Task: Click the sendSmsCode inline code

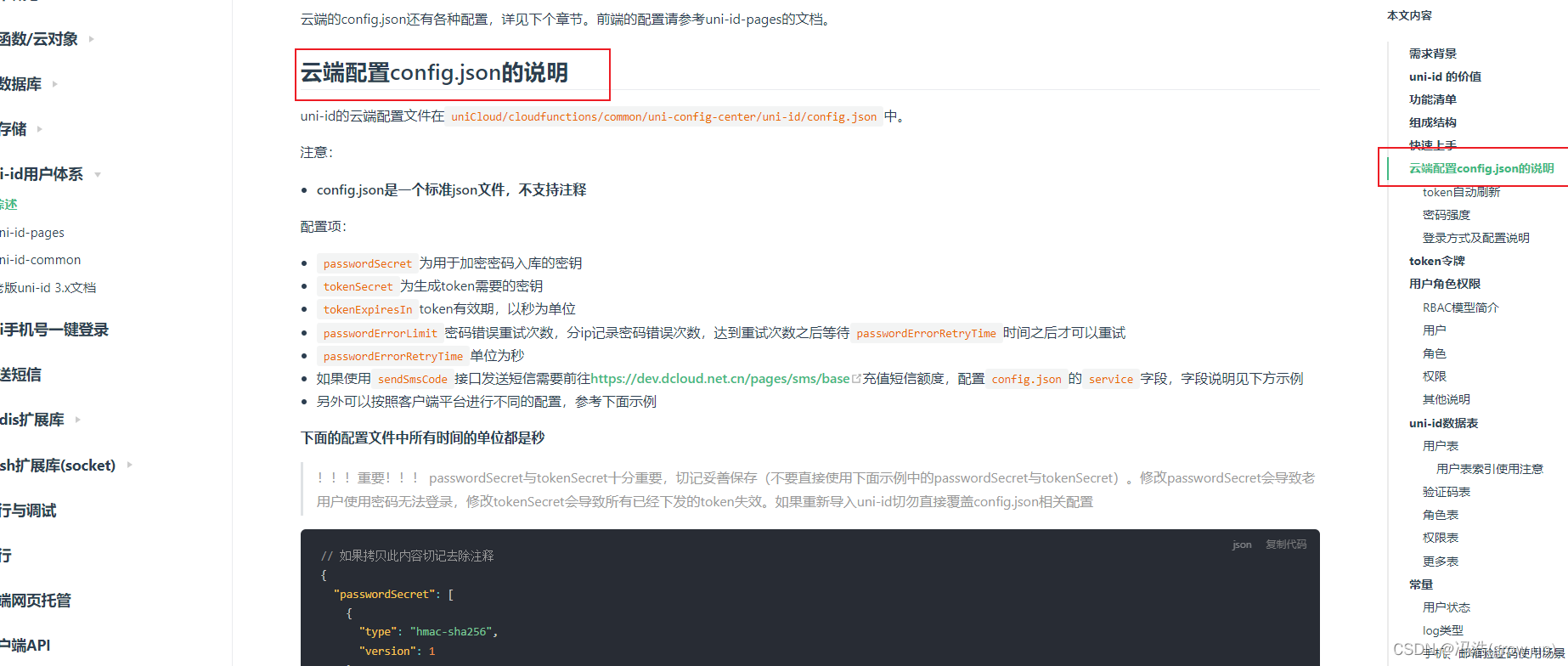Action: [x=412, y=379]
